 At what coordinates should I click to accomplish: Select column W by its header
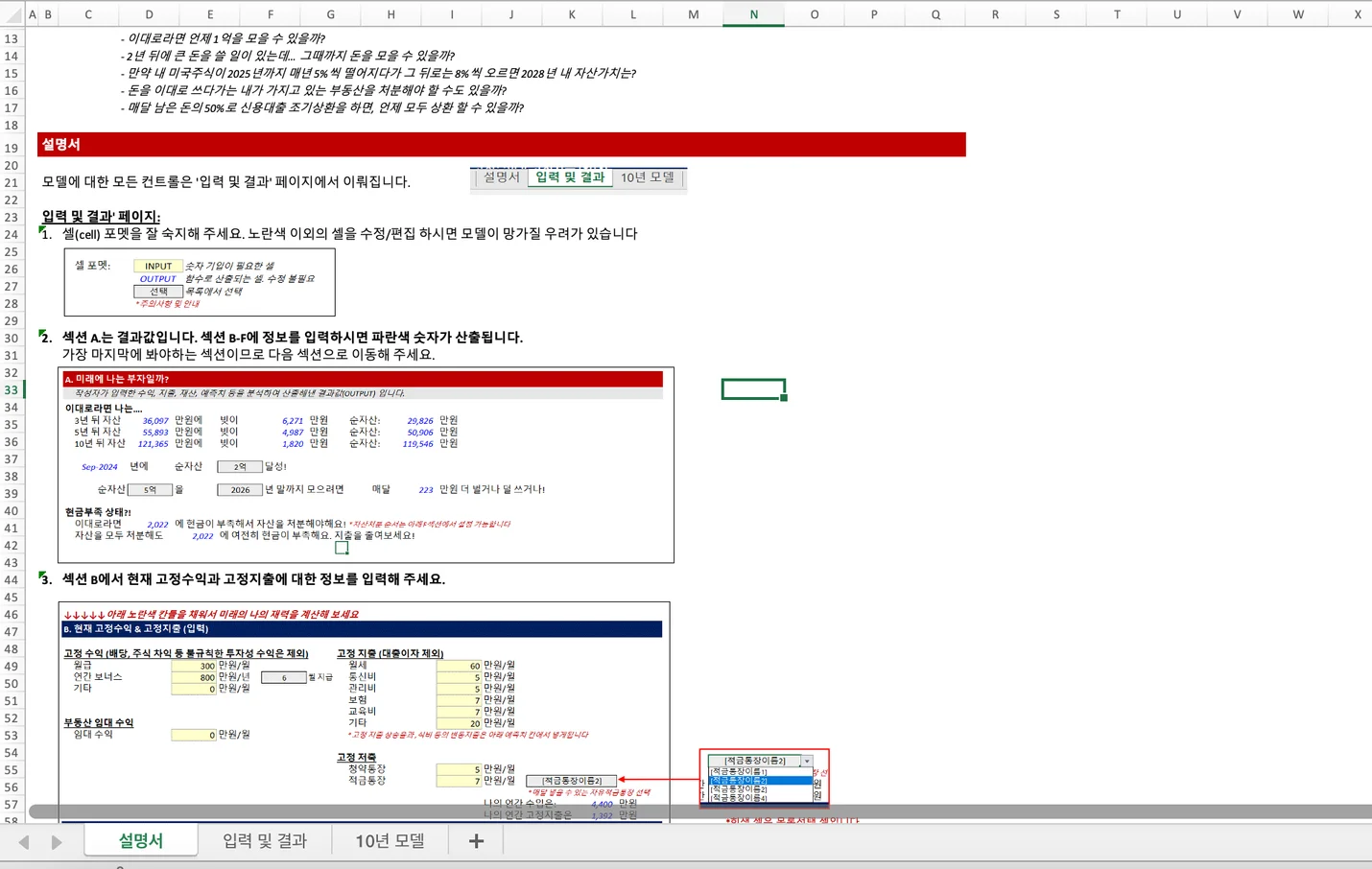1298,14
